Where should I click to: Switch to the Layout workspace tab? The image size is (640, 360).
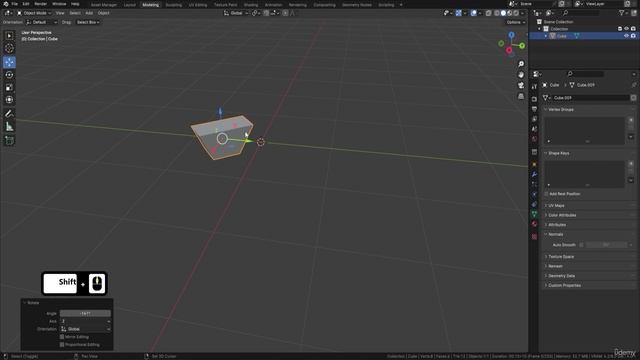(x=129, y=5)
